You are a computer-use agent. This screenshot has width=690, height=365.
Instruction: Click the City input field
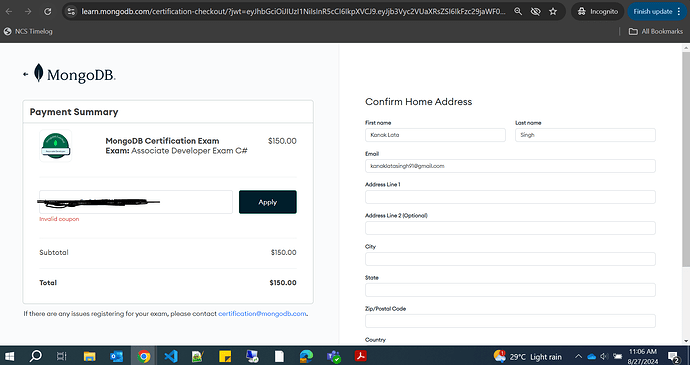pos(510,259)
